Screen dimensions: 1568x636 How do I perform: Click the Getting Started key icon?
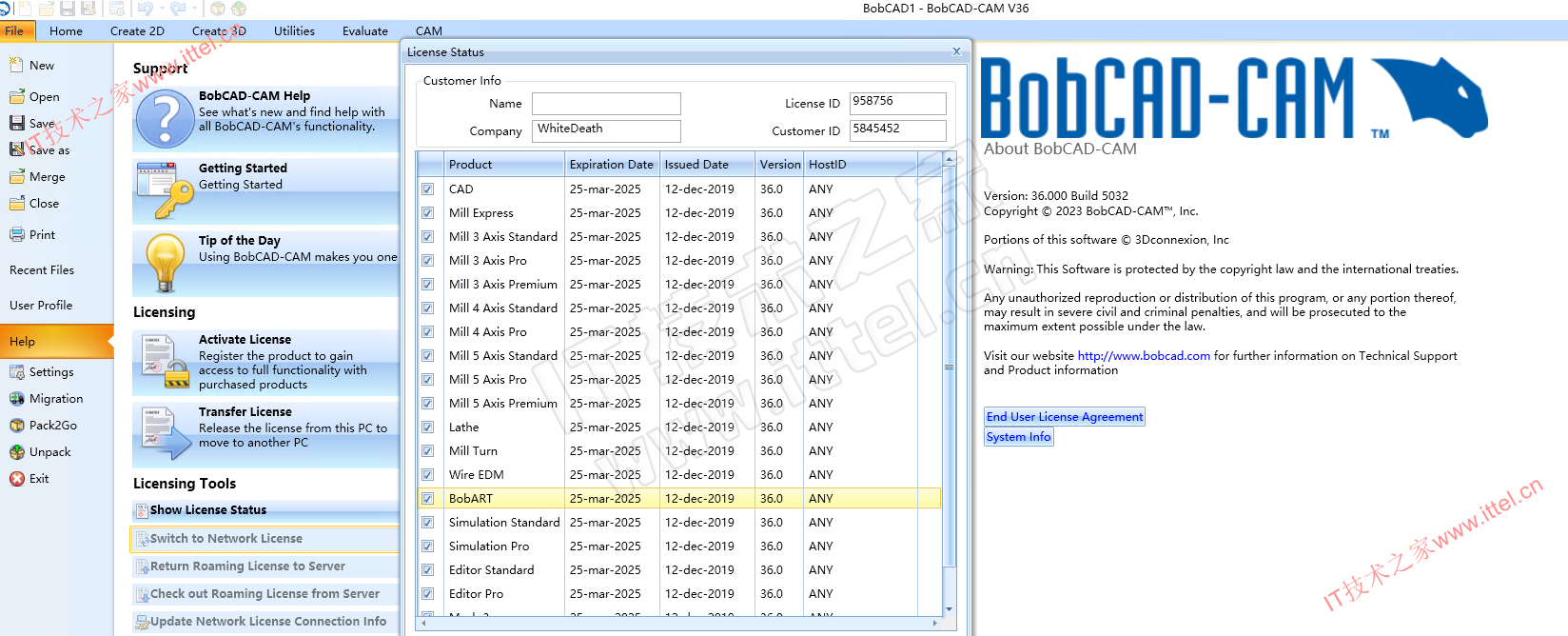pos(166,190)
